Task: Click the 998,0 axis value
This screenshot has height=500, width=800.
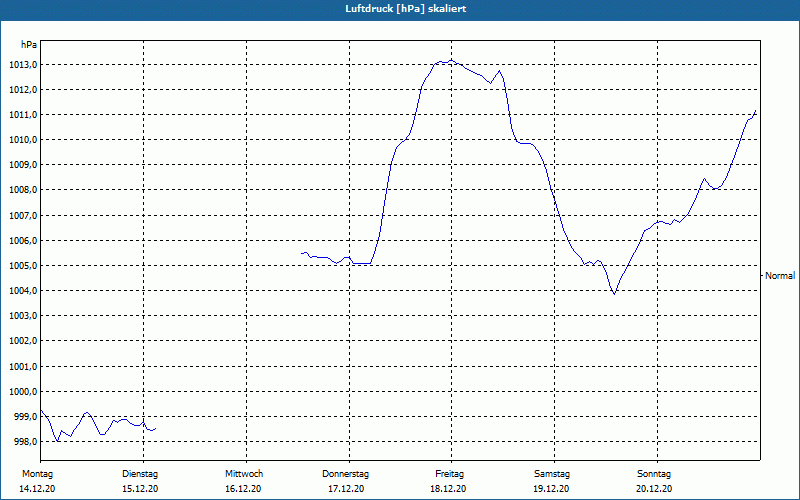Action: [x=25, y=442]
